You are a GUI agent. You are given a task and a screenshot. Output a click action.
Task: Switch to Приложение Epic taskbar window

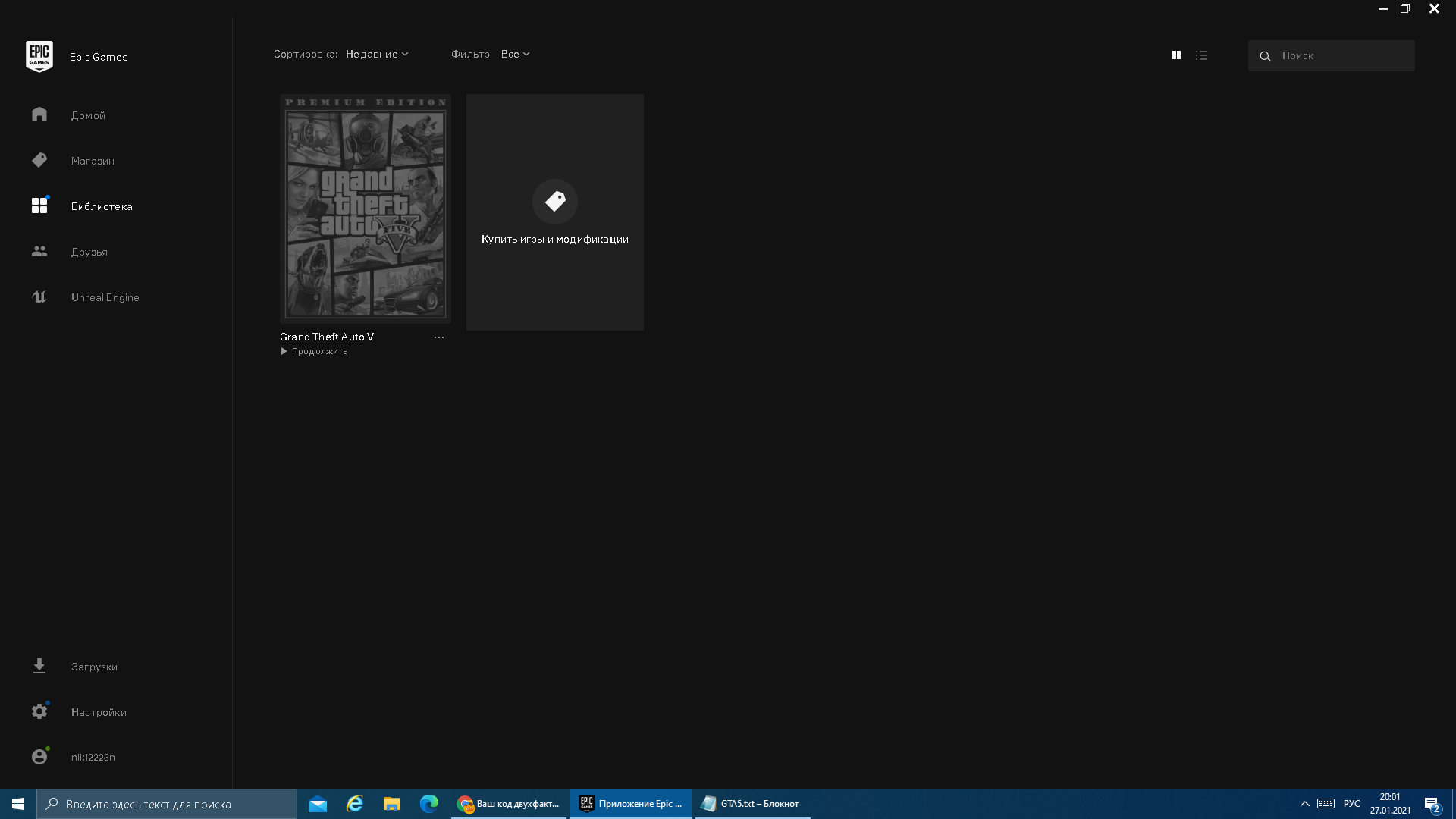(631, 804)
